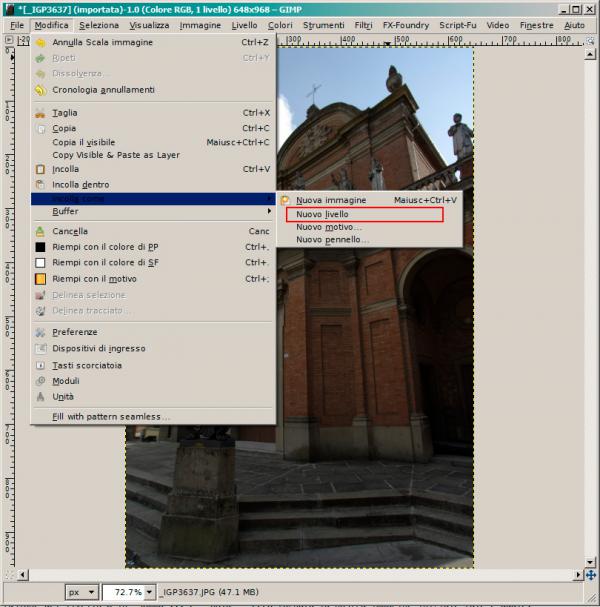Select Copia il visibile menu entry

tap(152, 142)
